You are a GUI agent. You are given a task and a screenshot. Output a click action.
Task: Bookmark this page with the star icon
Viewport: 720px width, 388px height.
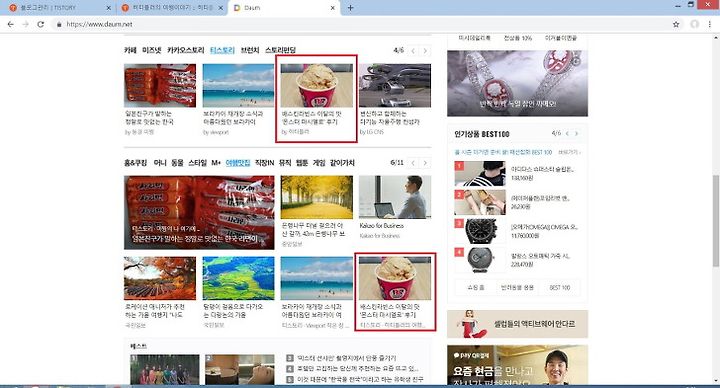coord(676,24)
